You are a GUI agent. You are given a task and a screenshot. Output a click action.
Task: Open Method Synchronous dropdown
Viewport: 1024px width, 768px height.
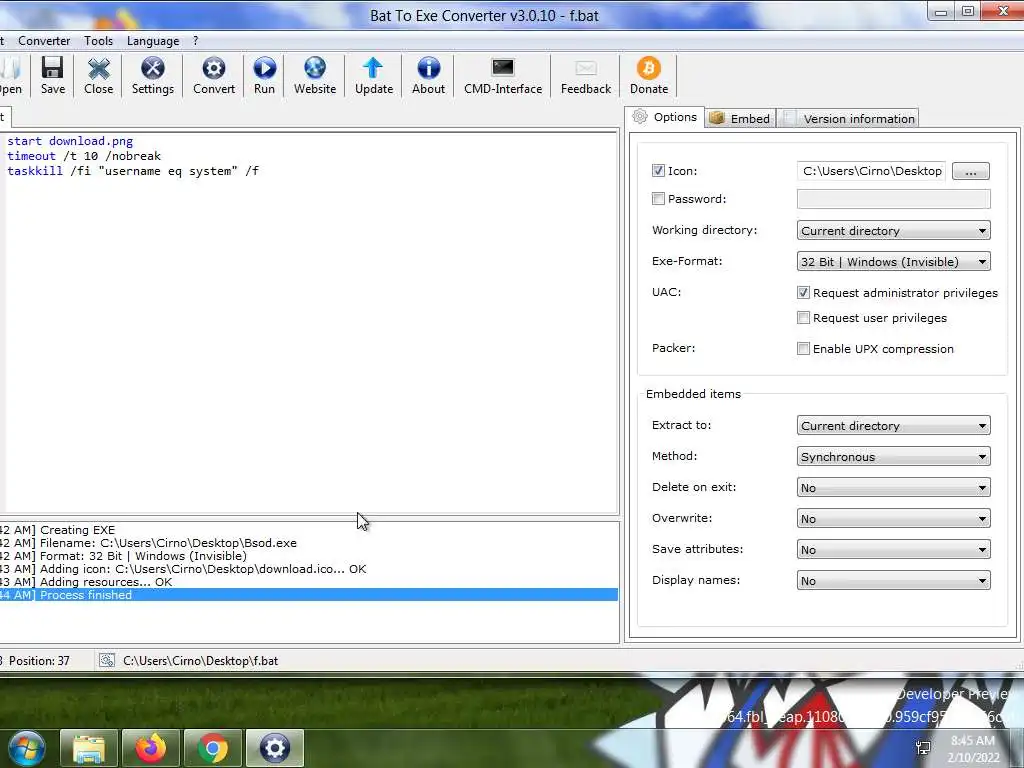893,456
